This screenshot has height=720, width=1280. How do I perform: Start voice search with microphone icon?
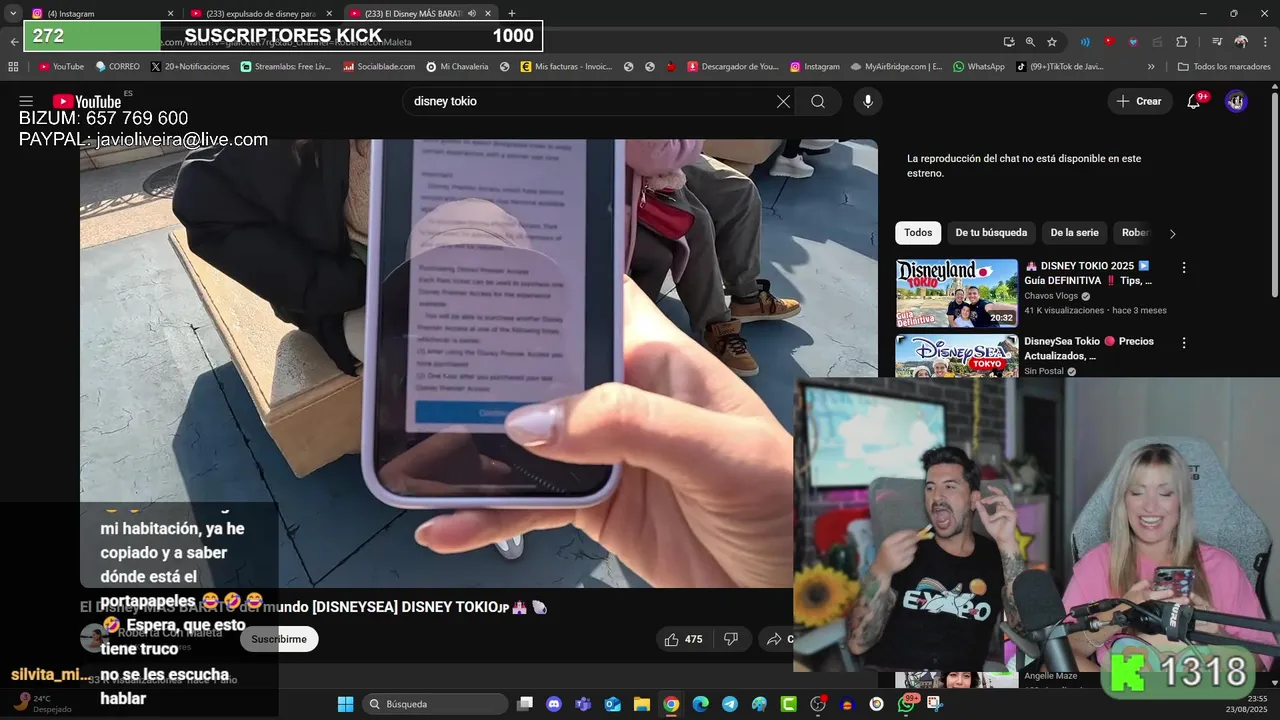867,101
